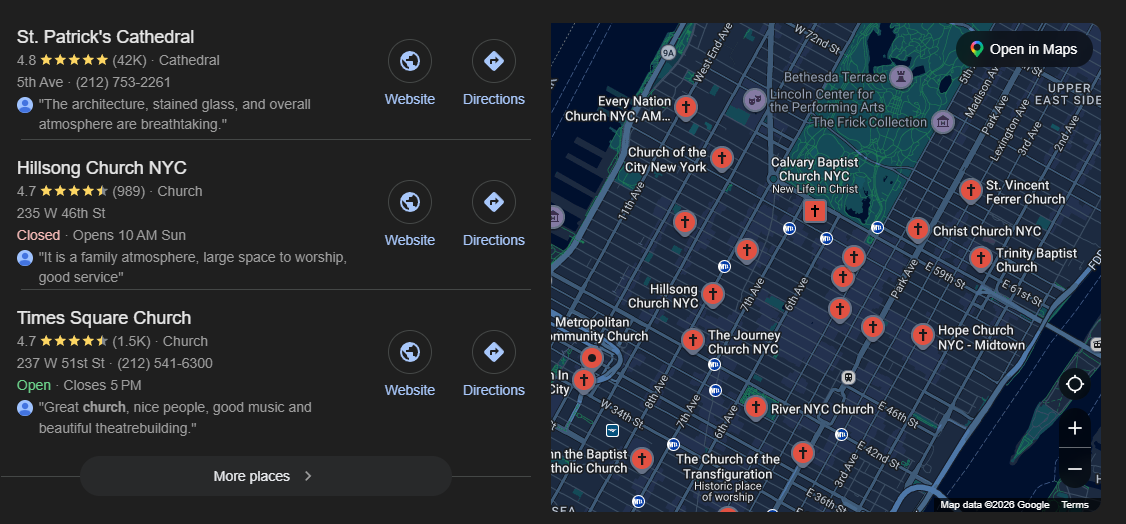Select the River NYC Church map marker
Image resolution: width=1126 pixels, height=524 pixels.
click(756, 407)
